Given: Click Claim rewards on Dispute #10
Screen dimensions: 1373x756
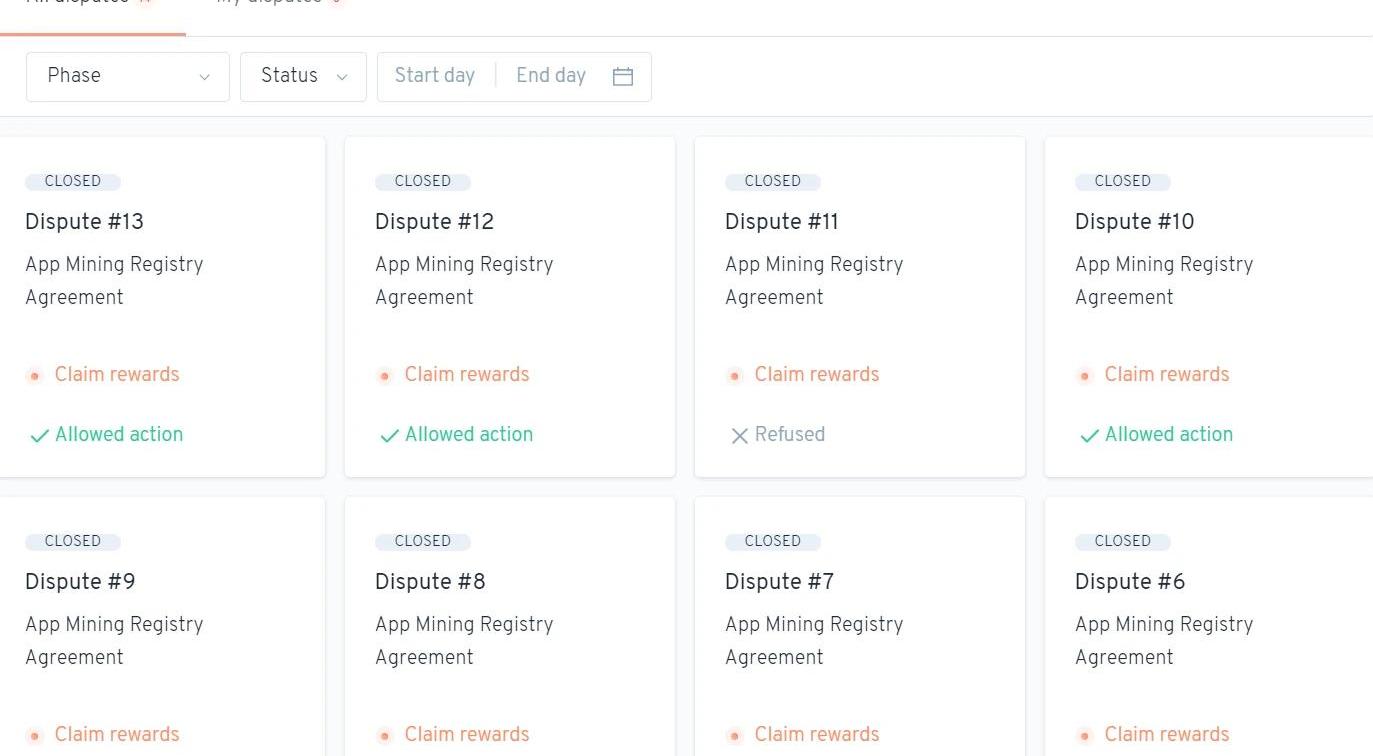Looking at the screenshot, I should pyautogui.click(x=1167, y=375).
